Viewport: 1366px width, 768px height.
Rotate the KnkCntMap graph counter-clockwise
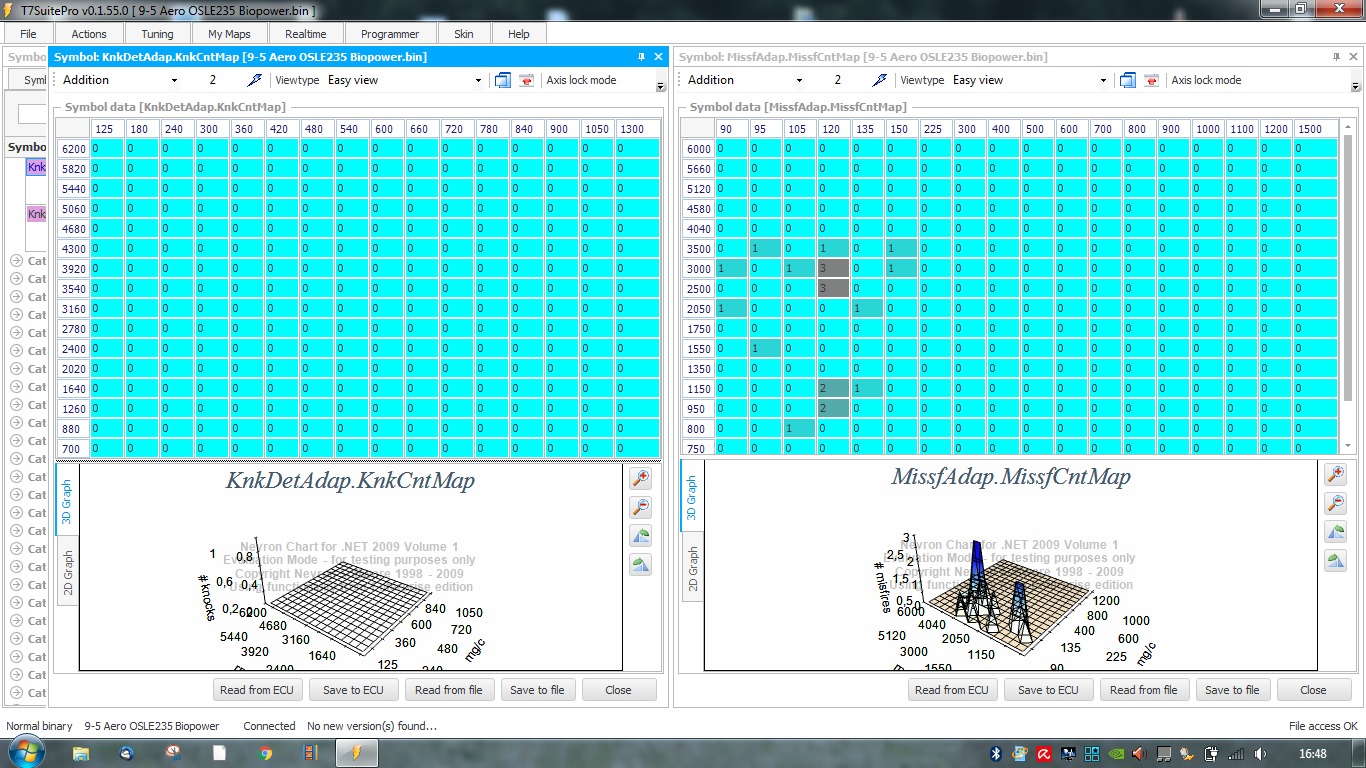pyautogui.click(x=640, y=536)
